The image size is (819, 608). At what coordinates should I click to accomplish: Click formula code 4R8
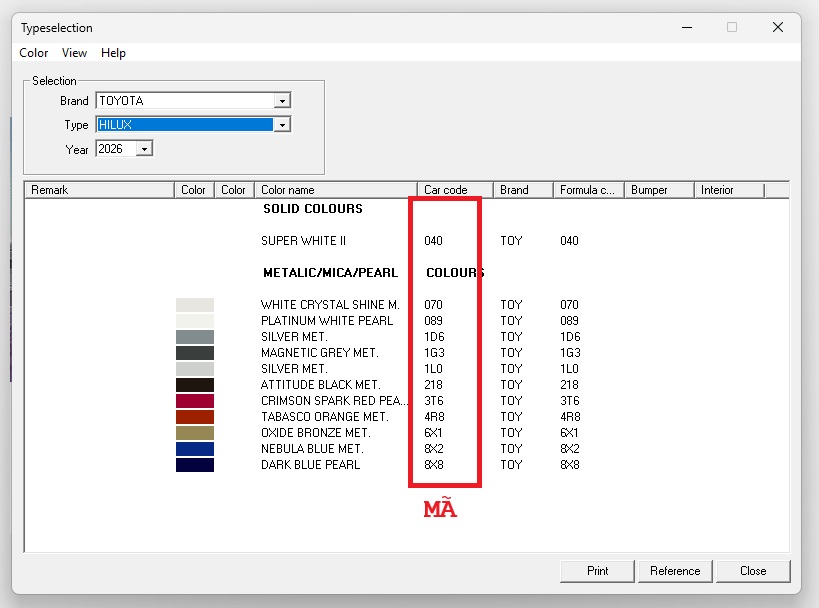point(570,417)
